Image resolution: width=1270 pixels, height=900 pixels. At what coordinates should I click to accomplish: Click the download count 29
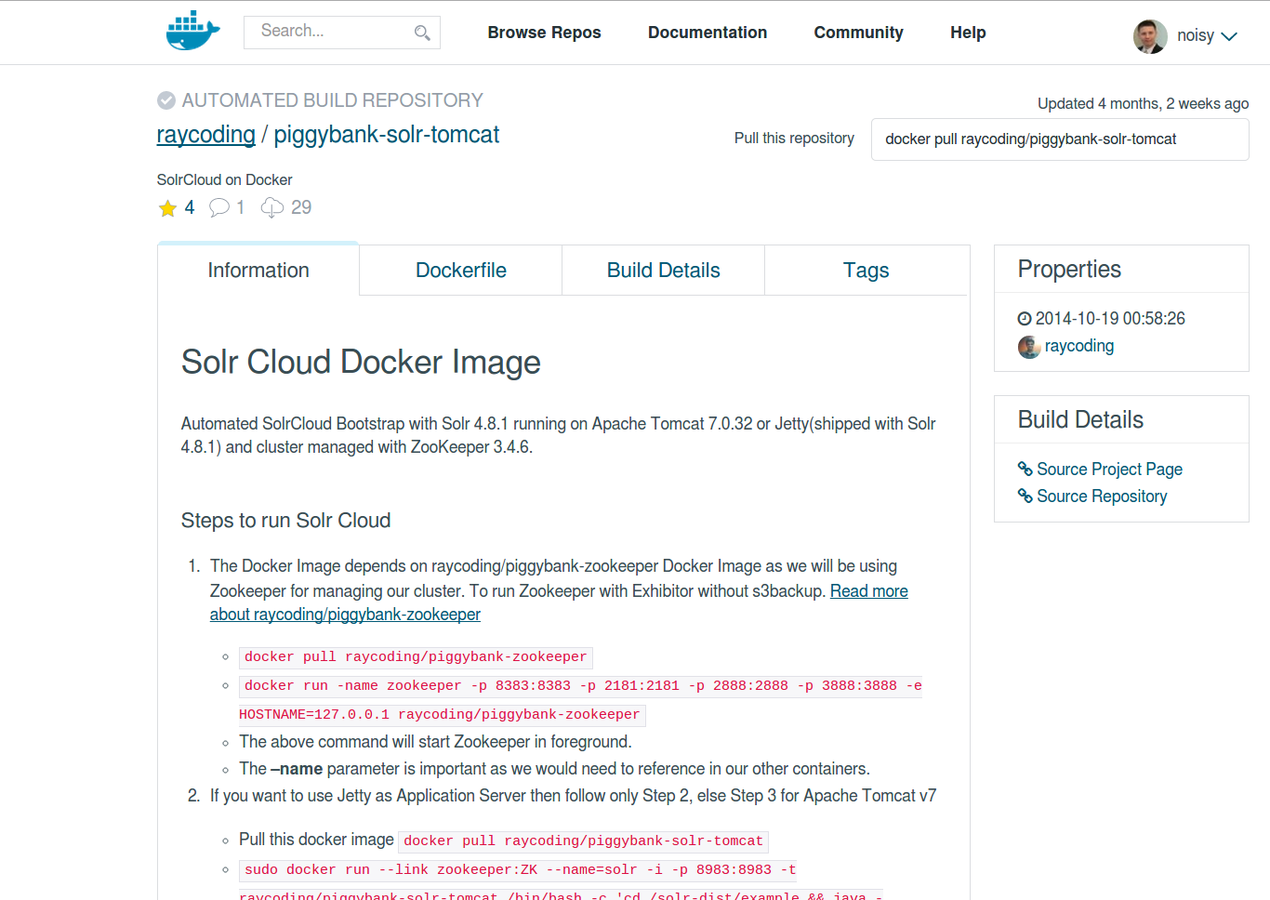pos(301,208)
